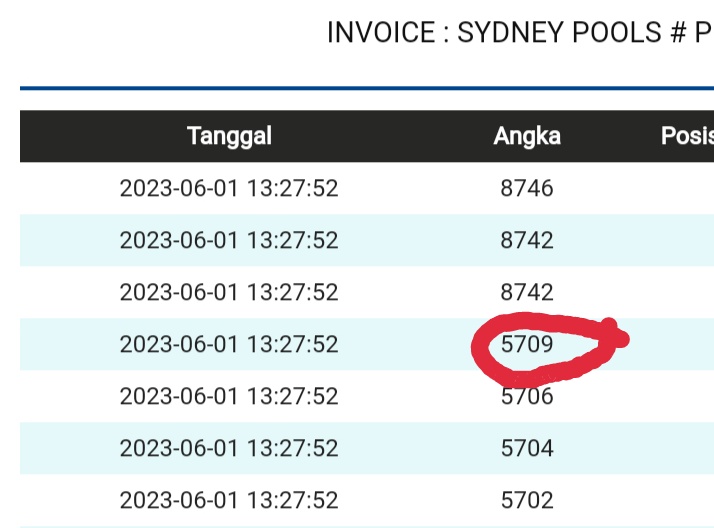Select the number 8746 in the Angka column

click(x=527, y=188)
